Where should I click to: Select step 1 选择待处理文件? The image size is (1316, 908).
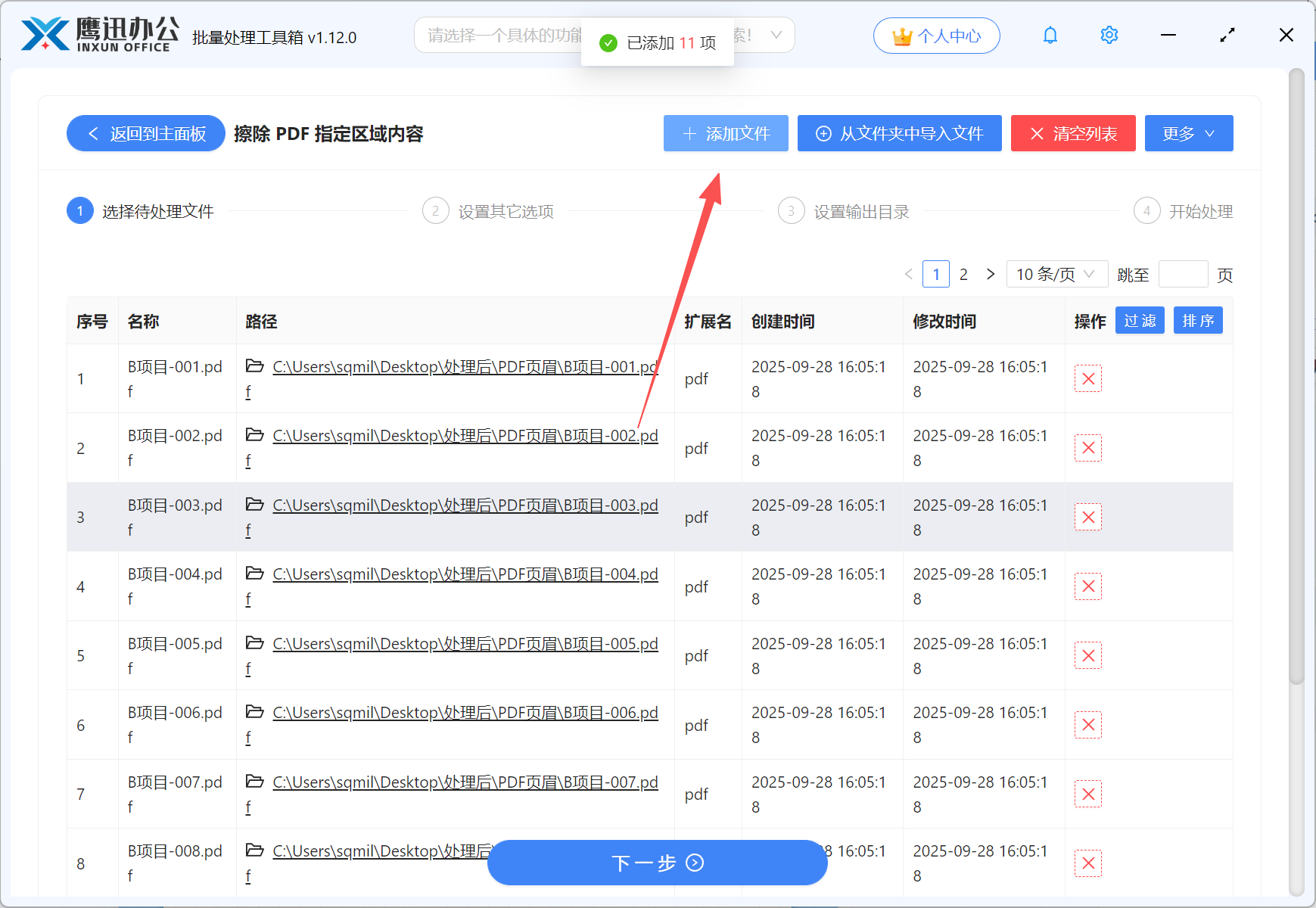pos(140,211)
